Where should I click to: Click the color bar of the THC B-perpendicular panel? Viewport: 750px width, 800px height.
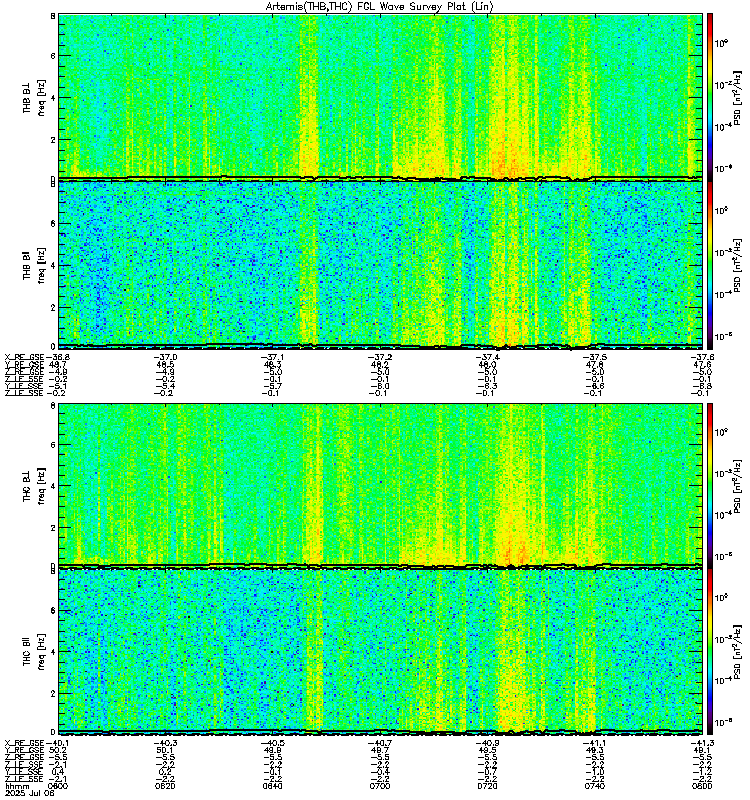pyautogui.click(x=709, y=485)
